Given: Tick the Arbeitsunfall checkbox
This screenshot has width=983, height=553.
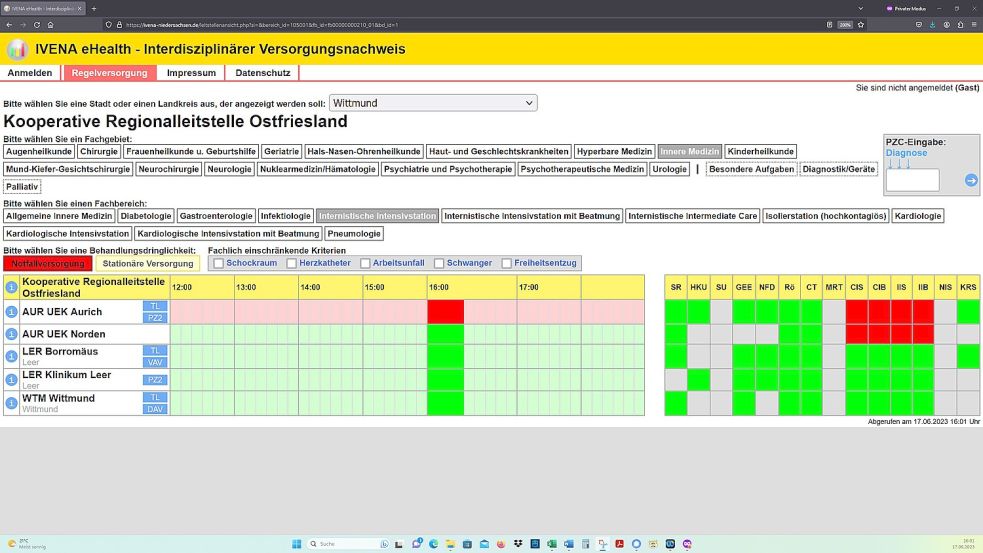Looking at the screenshot, I should pyautogui.click(x=365, y=263).
